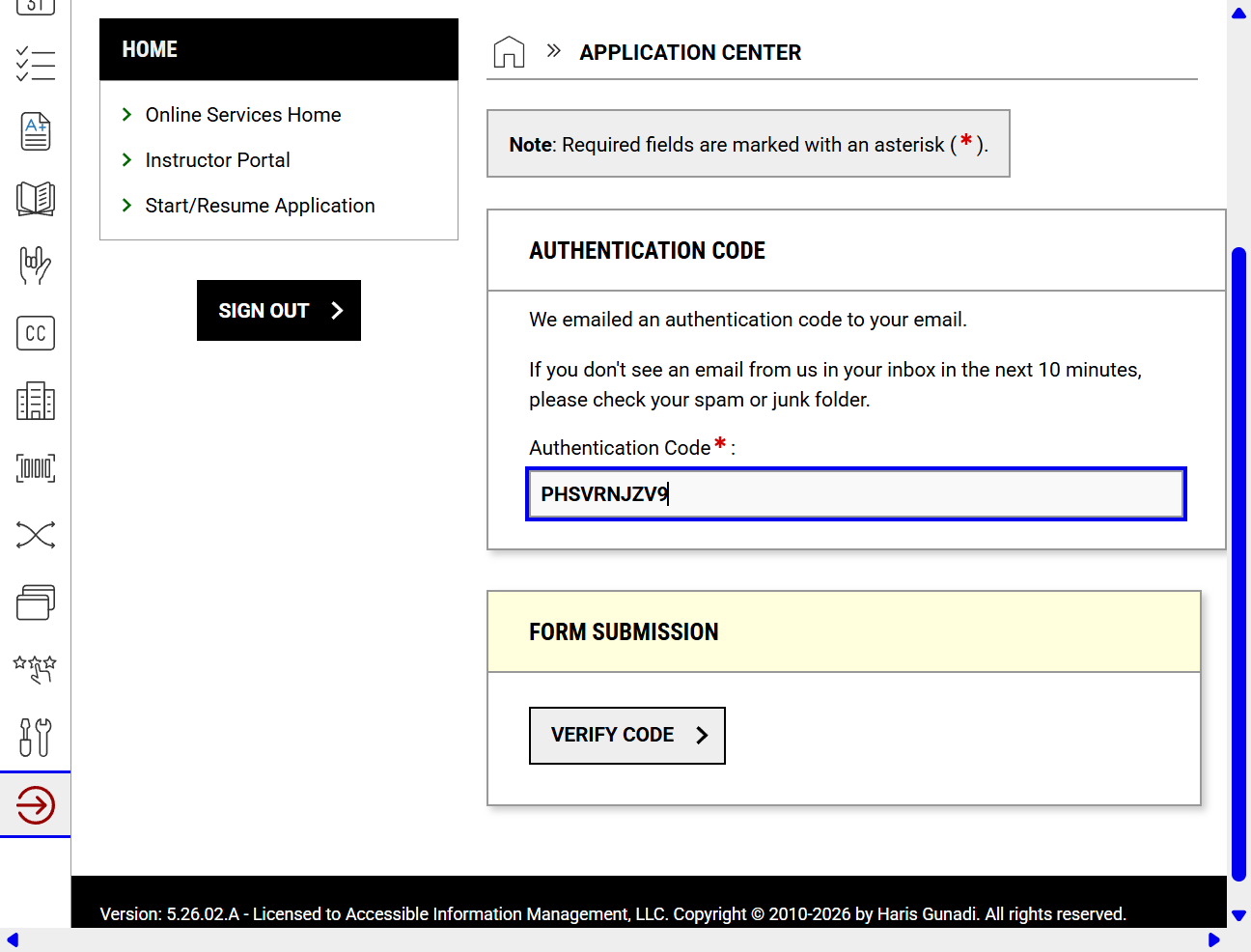Click the scroll right arrow

click(1214, 939)
